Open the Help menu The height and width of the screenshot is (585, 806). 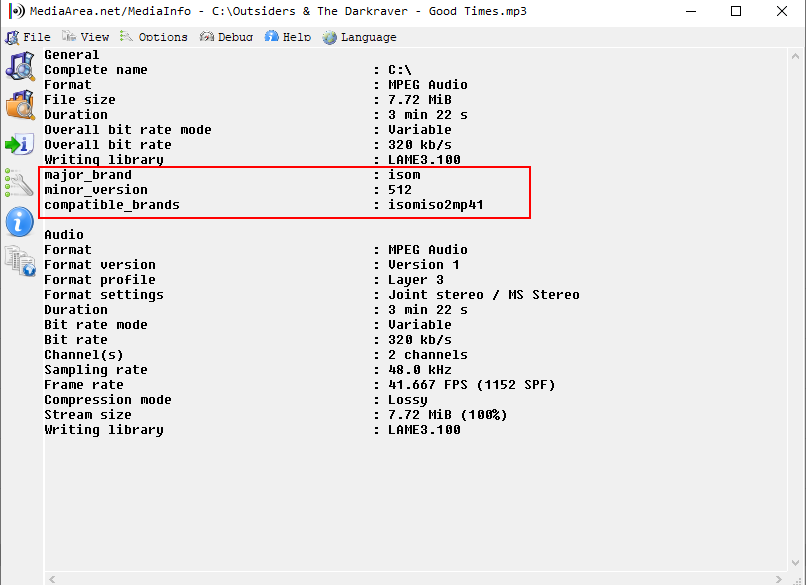point(288,37)
